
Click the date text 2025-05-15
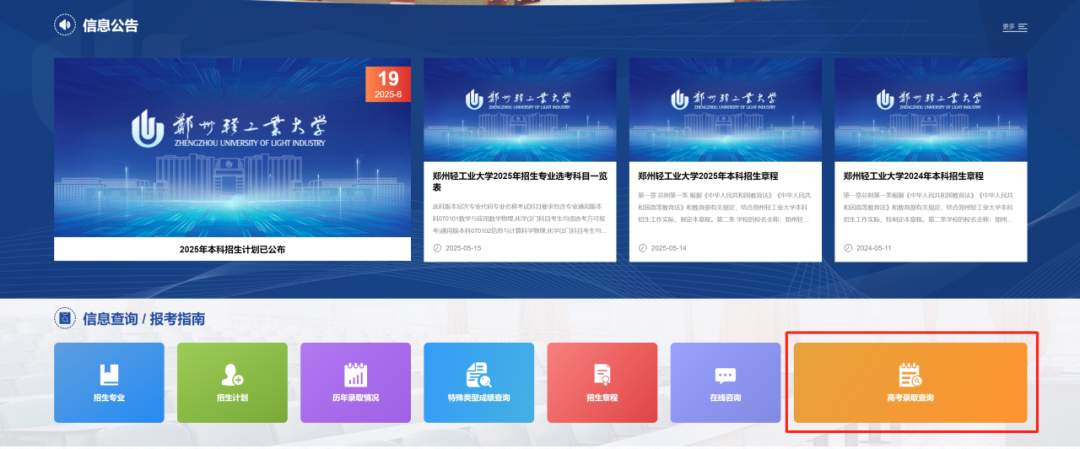pyautogui.click(x=463, y=248)
